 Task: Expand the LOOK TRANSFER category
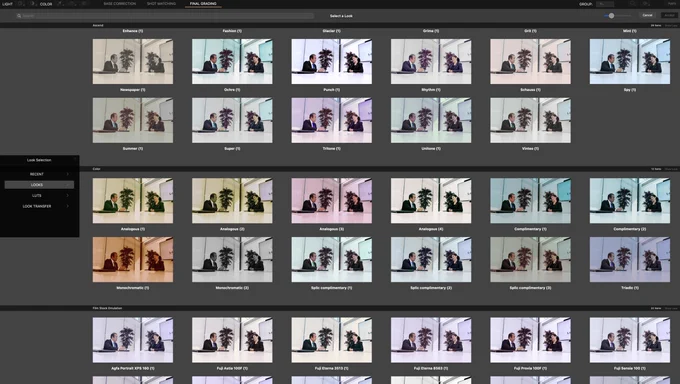[x=39, y=206]
